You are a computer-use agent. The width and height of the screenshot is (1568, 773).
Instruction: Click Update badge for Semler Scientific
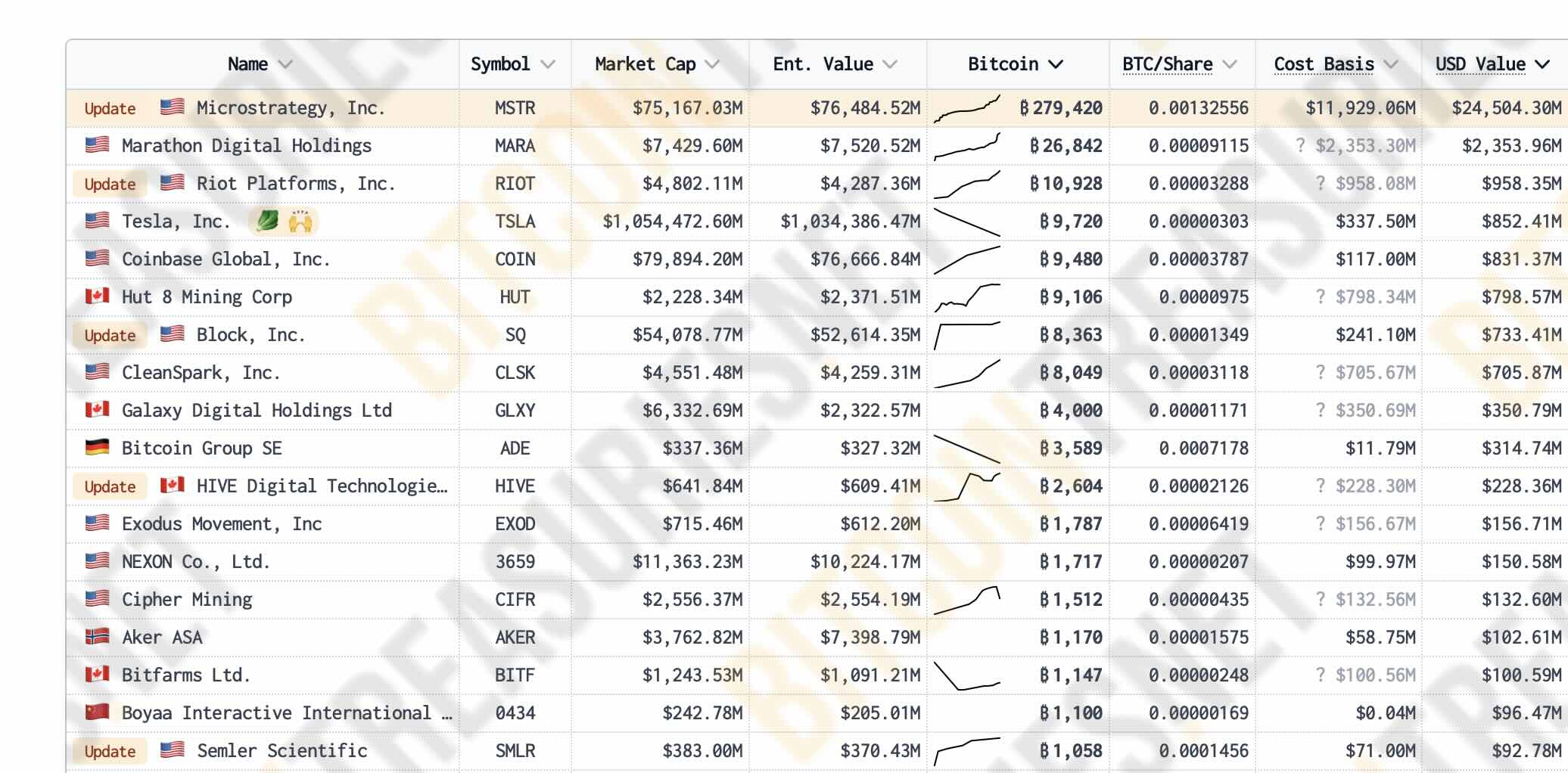(x=110, y=751)
